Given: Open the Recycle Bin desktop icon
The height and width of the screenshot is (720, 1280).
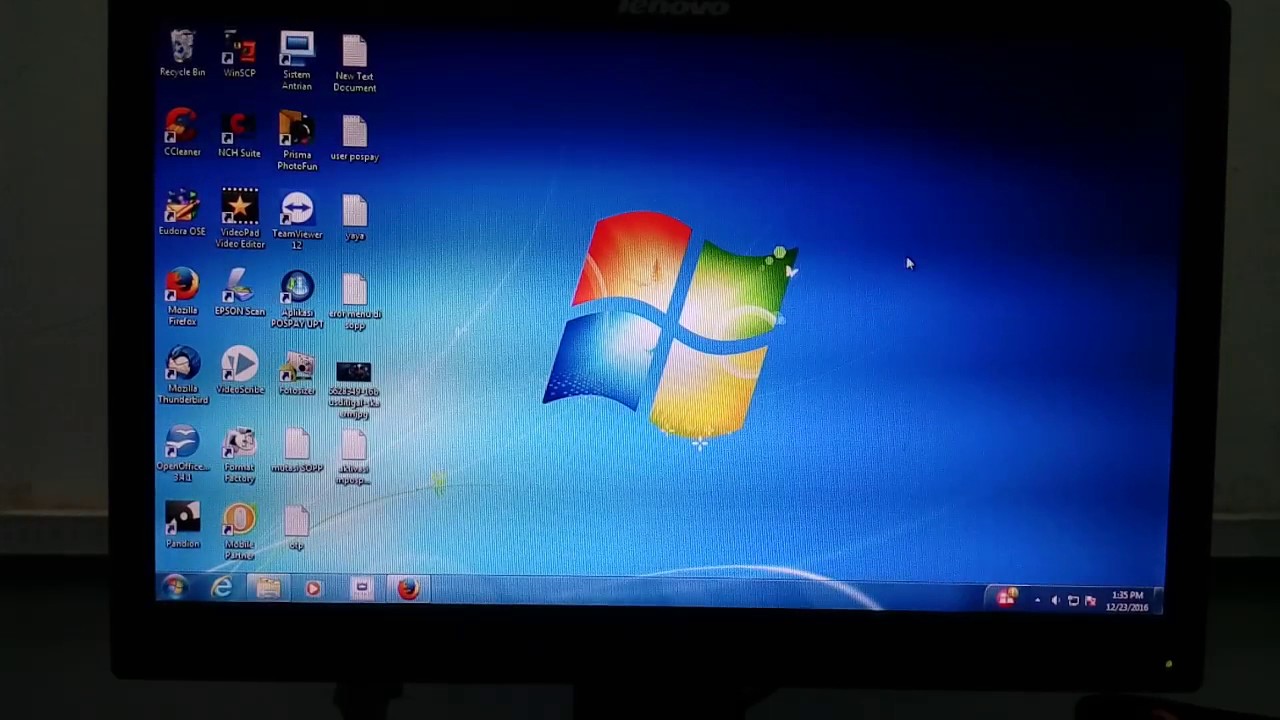Looking at the screenshot, I should point(182,54).
